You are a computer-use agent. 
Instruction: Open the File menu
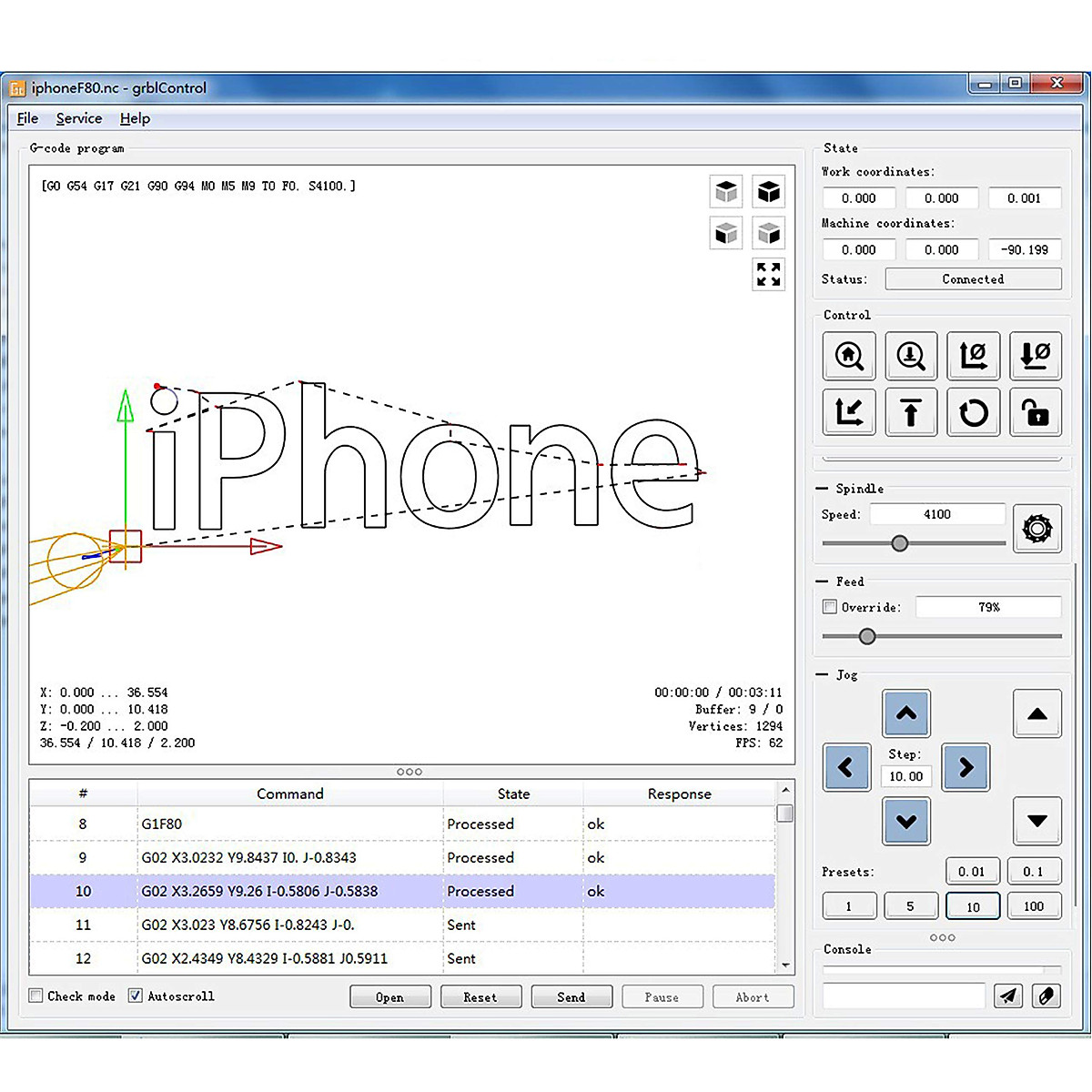click(27, 118)
